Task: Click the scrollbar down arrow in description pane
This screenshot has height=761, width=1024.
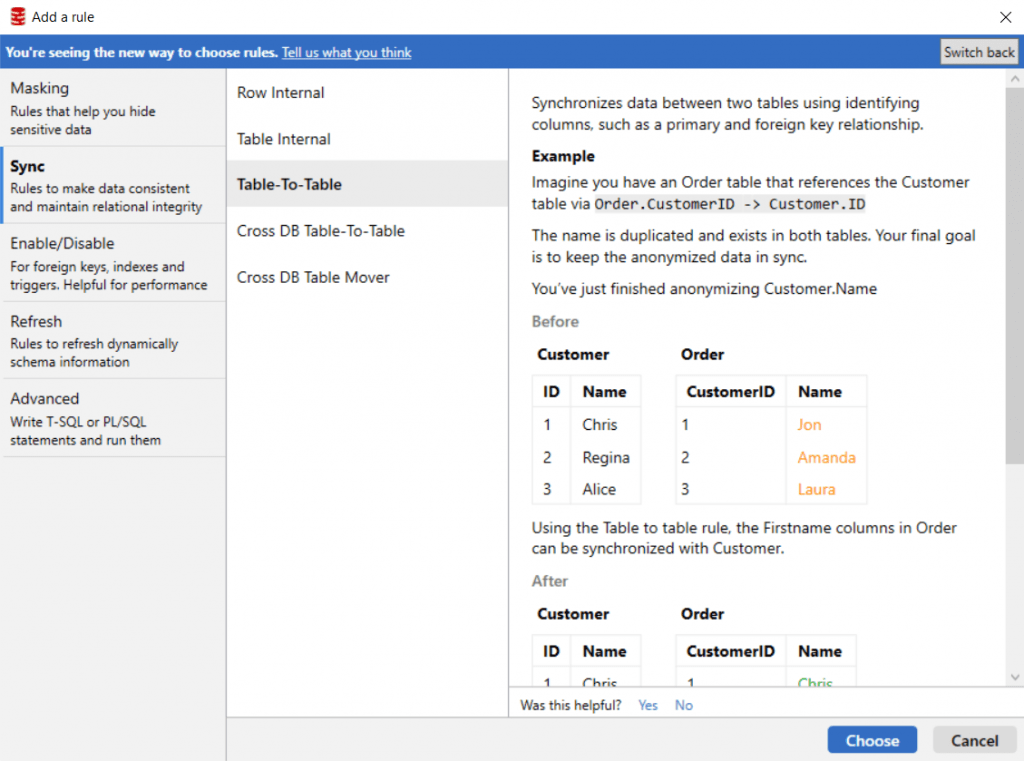Action: coord(1015,677)
